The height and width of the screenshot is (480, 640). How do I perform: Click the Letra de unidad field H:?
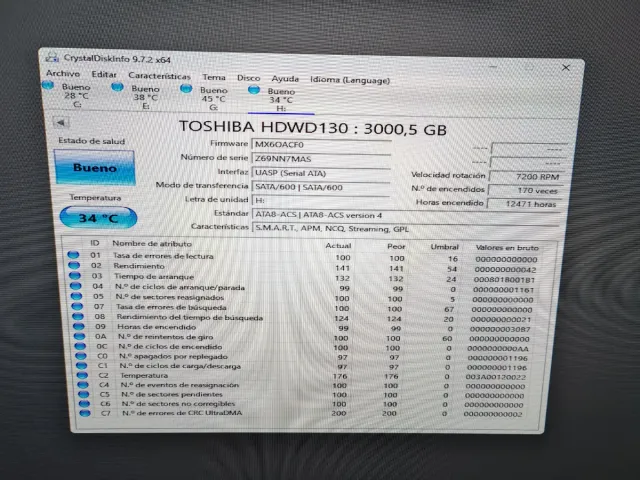322,200
